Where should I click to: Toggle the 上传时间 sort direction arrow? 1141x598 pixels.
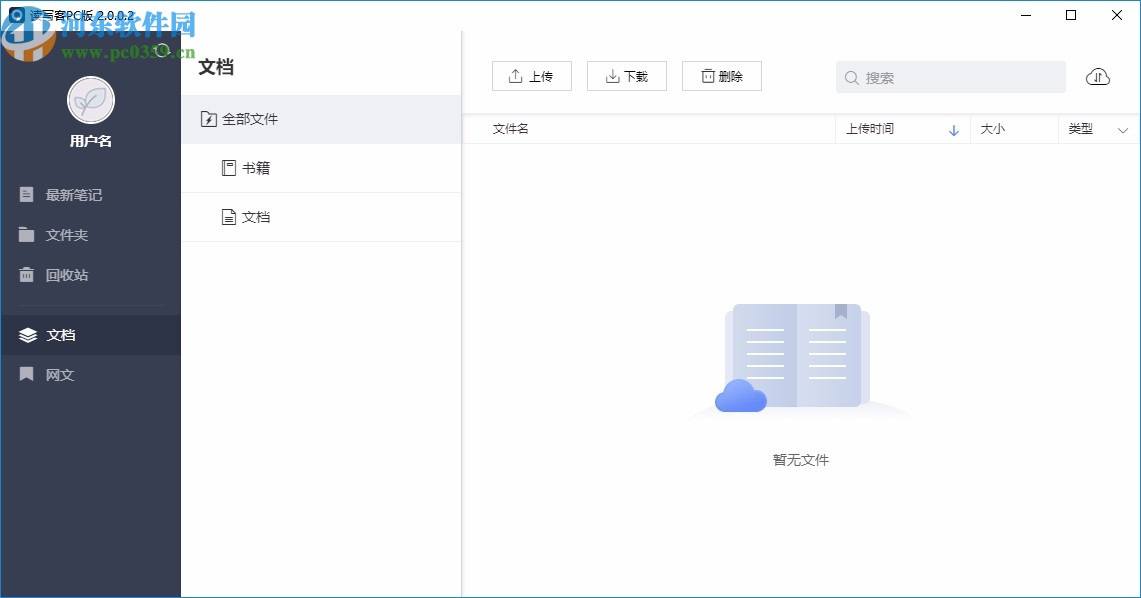(x=953, y=129)
